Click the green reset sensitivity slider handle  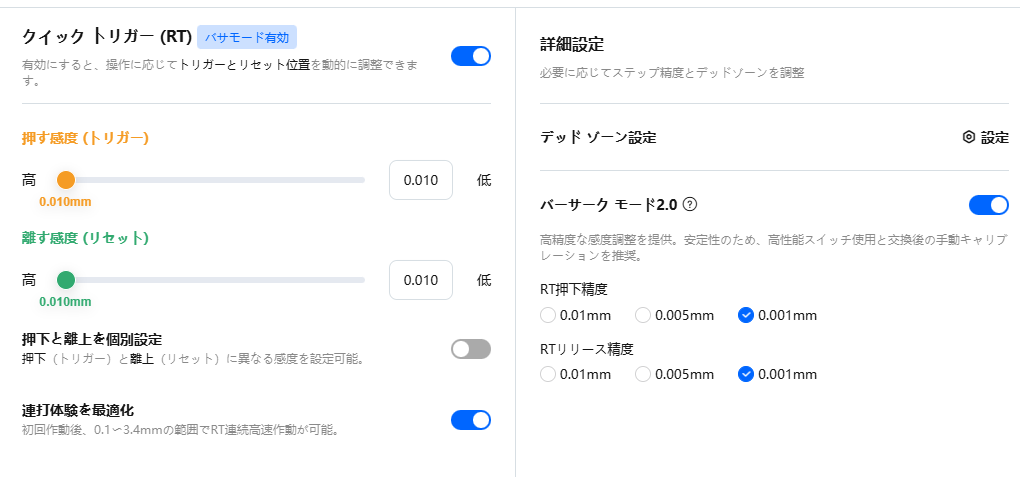tap(66, 280)
